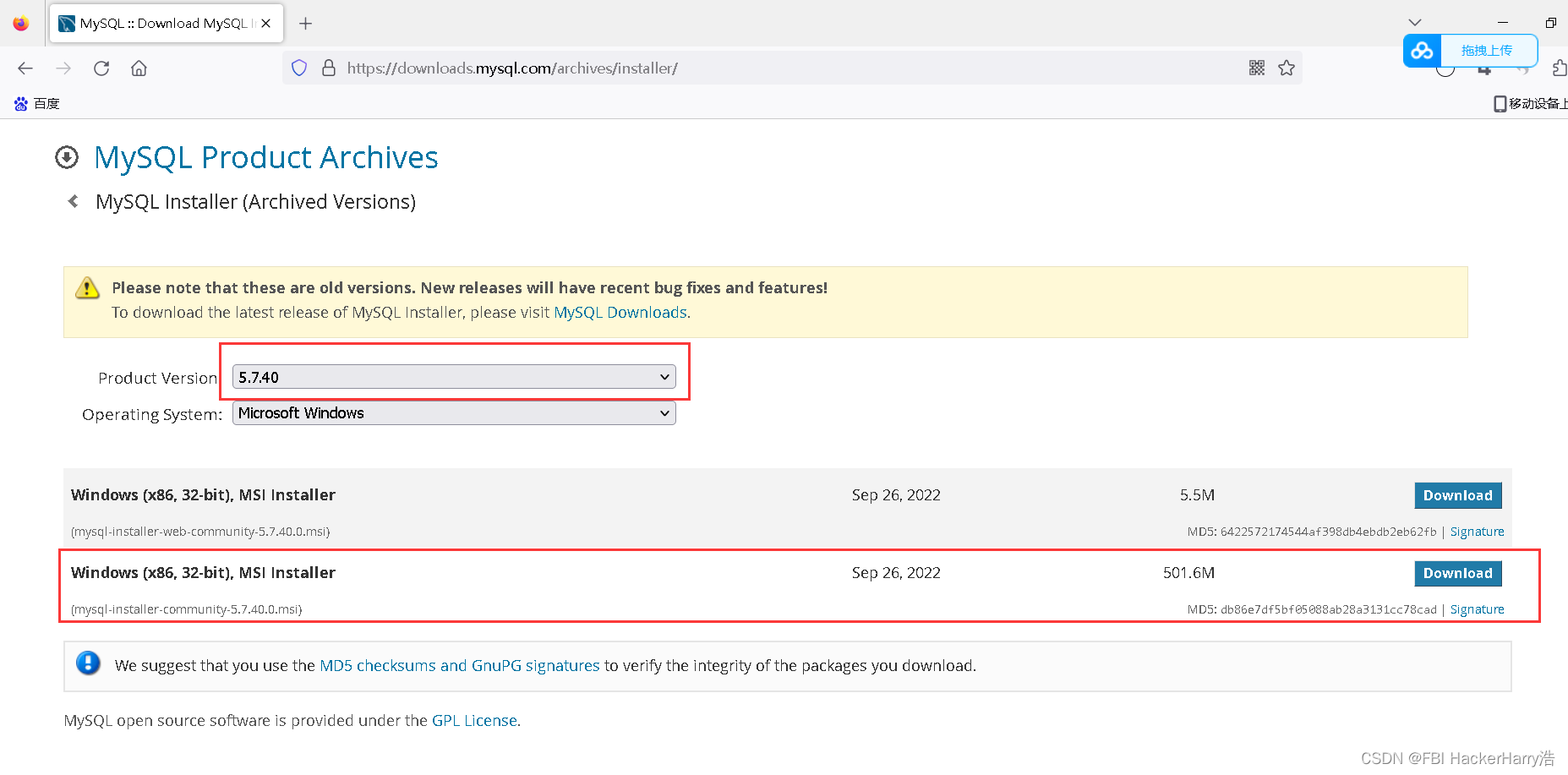Click the Baidu cloud upload icon
1568x775 pixels.
tap(1422, 51)
